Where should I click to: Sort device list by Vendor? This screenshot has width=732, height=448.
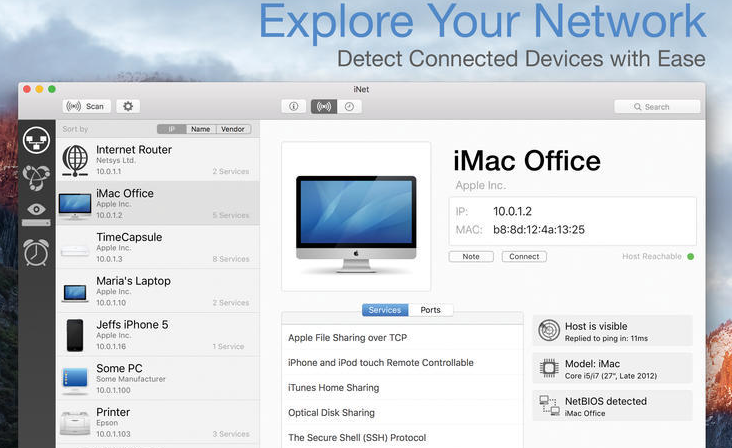[233, 129]
